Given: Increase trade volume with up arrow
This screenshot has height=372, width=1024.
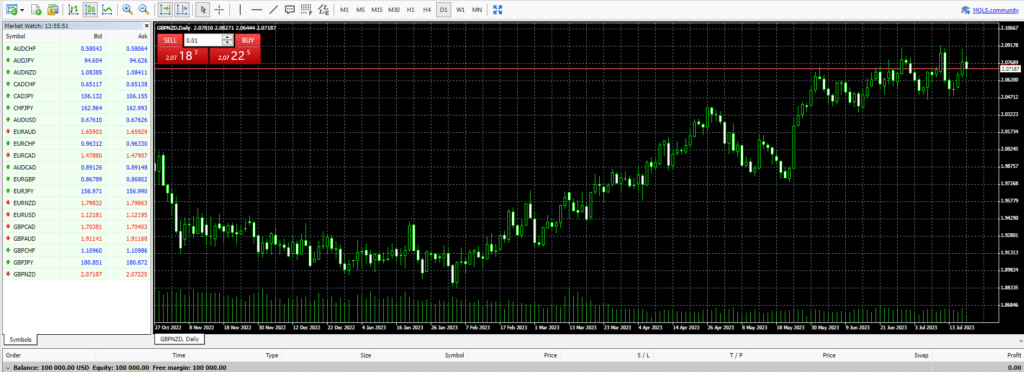Looking at the screenshot, I should point(228,37).
